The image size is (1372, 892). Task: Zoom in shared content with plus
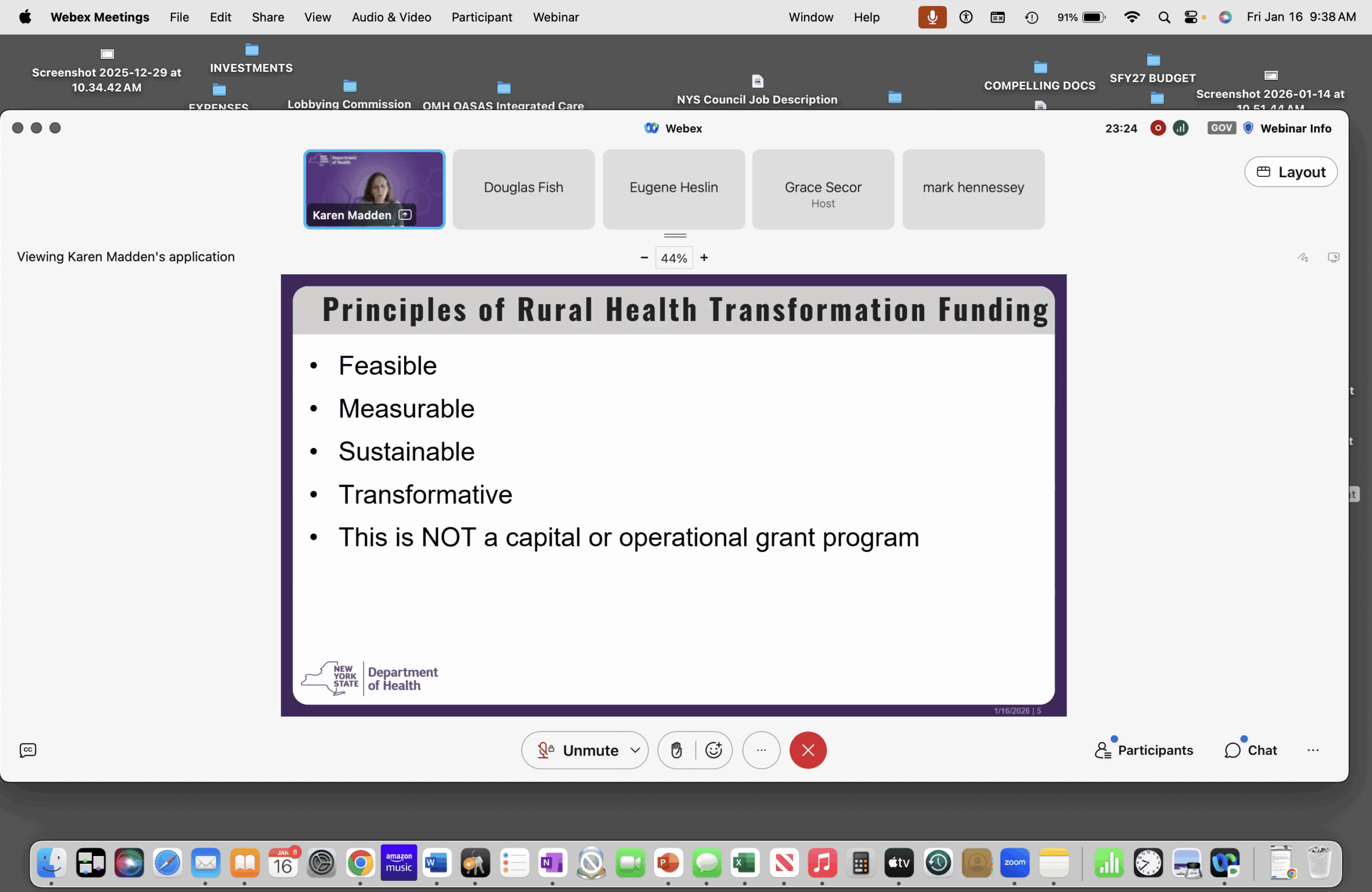(x=704, y=258)
